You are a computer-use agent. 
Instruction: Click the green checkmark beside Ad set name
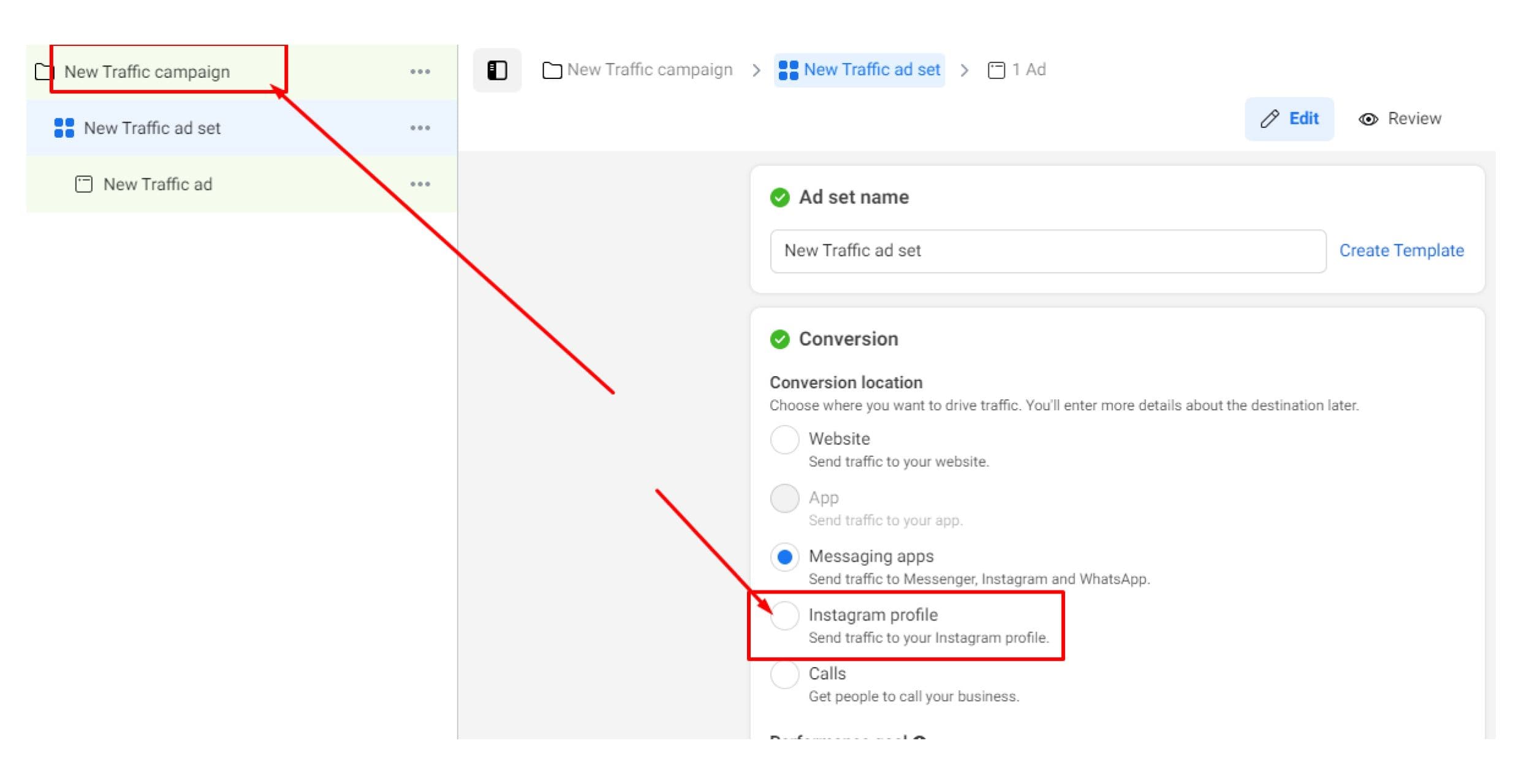click(x=779, y=198)
